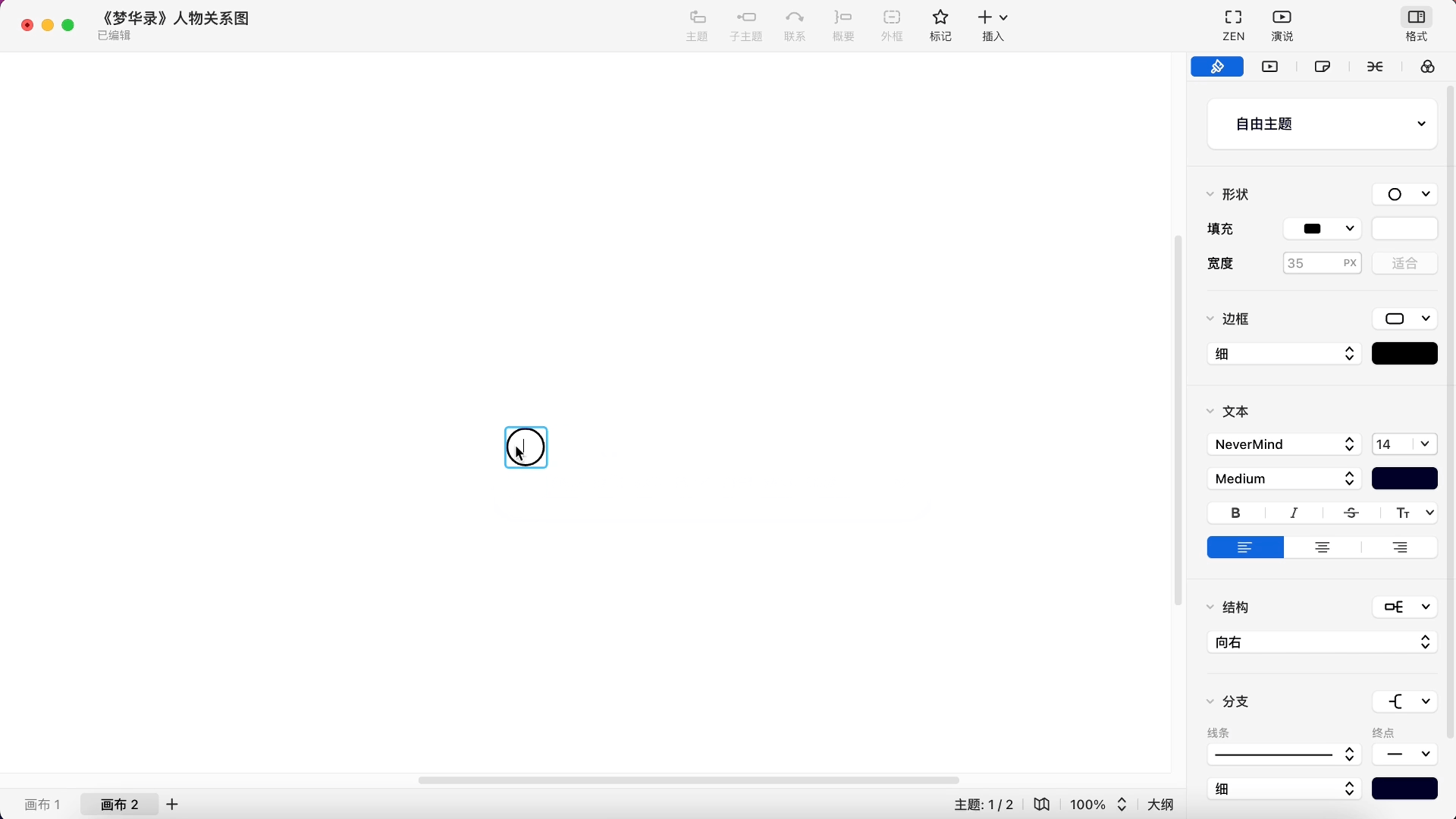This screenshot has width=1456, height=819.
Task: Open the pitch tab icon in format panel
Action: (1269, 67)
